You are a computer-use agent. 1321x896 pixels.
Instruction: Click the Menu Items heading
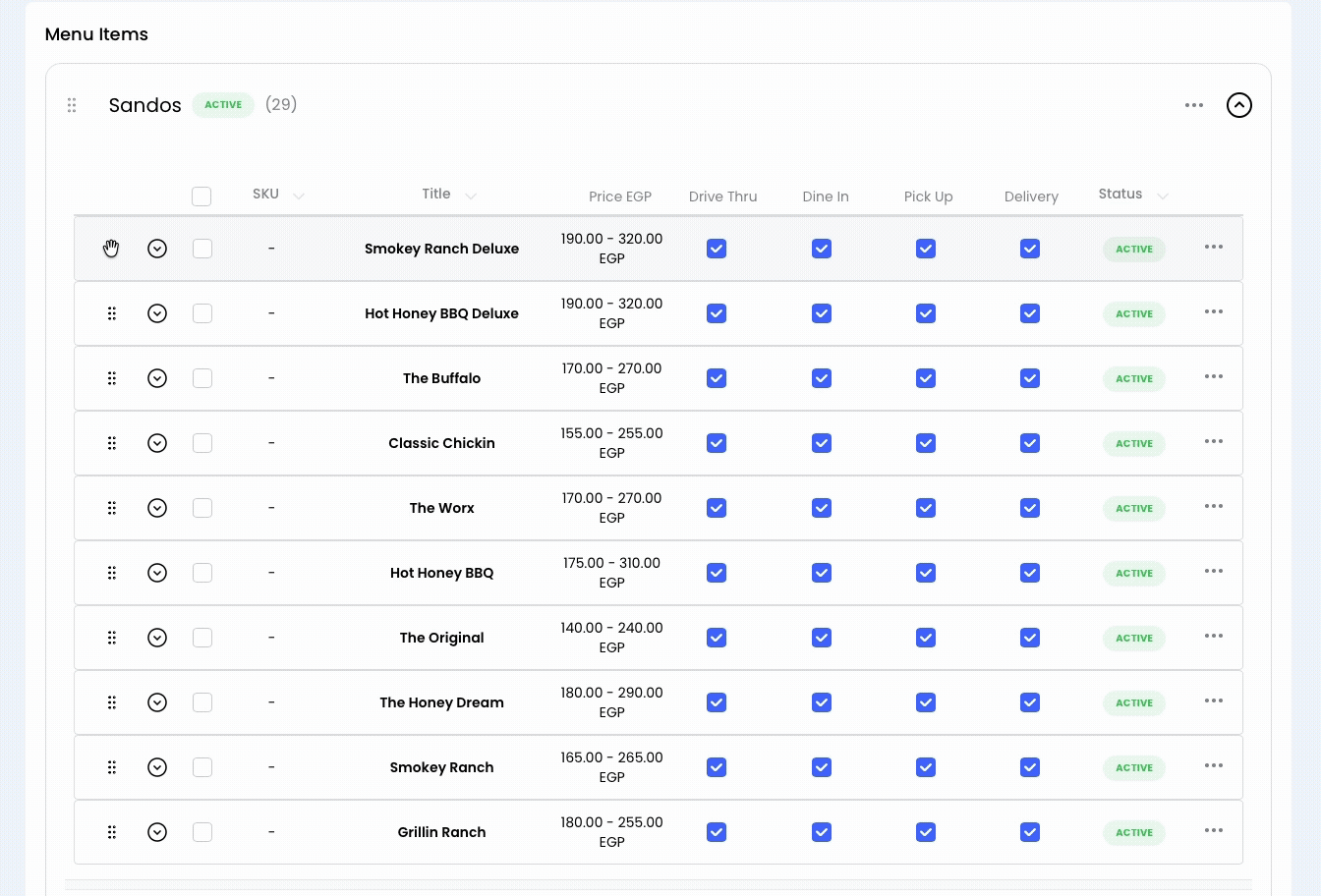(x=96, y=34)
